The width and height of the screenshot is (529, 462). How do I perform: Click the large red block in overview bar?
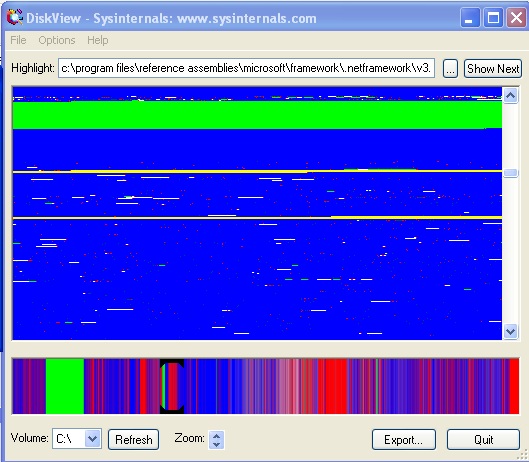pos(333,386)
